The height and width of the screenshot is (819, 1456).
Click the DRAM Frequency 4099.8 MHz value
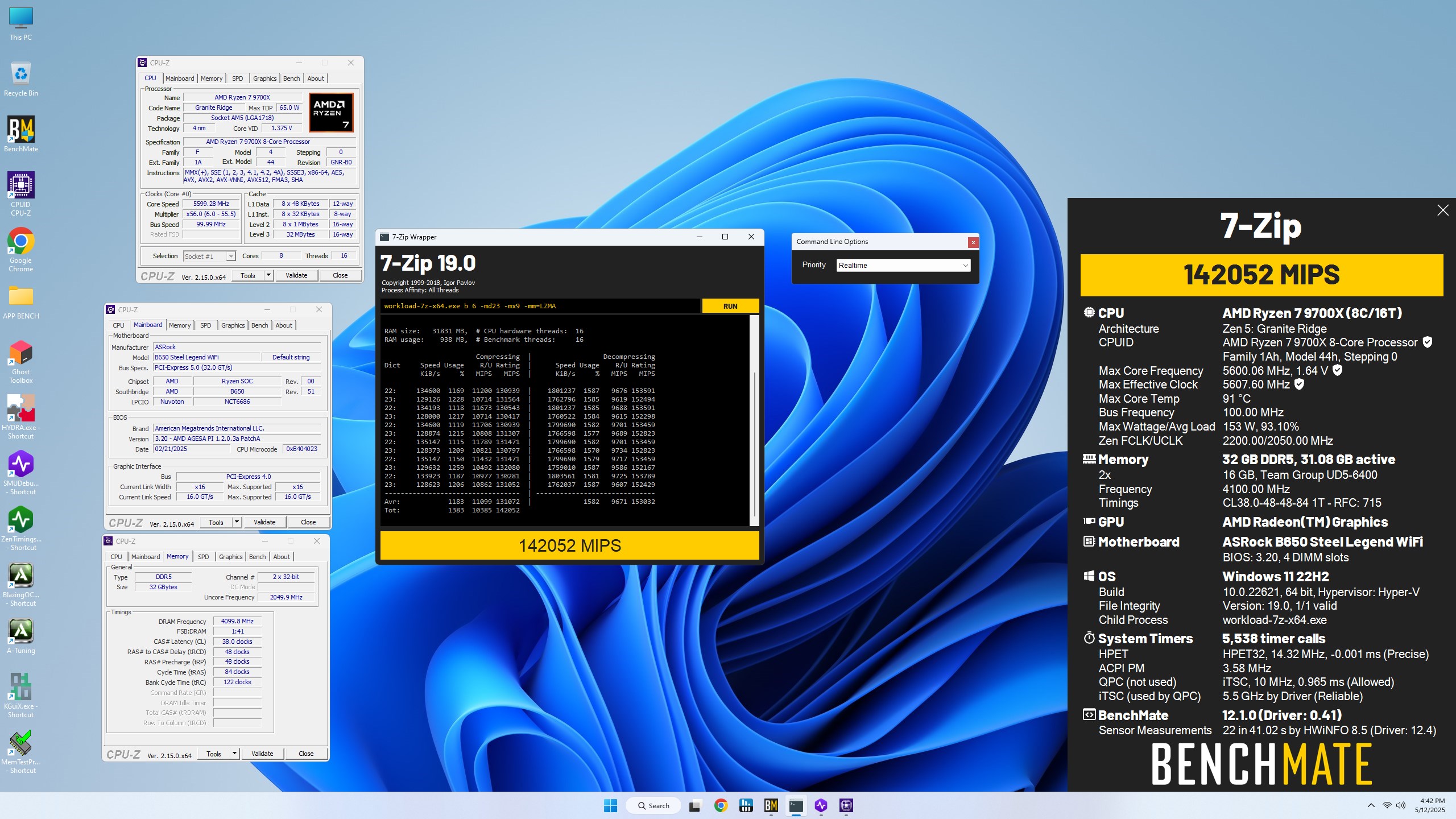click(238, 621)
